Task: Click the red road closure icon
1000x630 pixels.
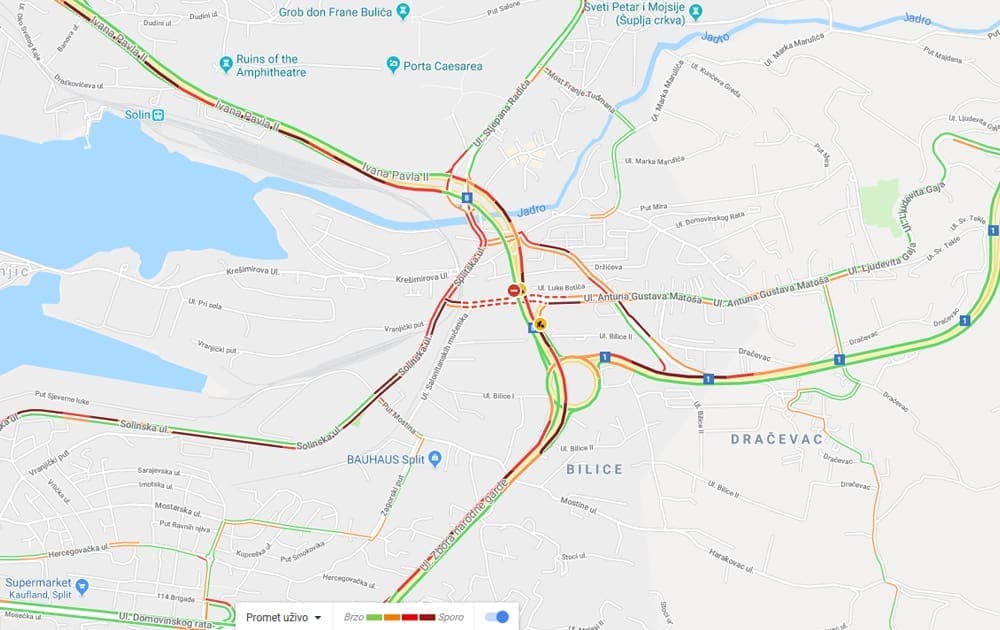Action: click(515, 291)
